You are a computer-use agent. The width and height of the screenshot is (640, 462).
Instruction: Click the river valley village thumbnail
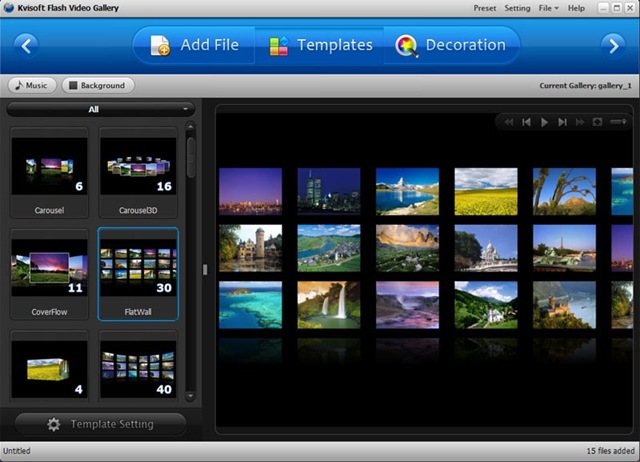[329, 248]
